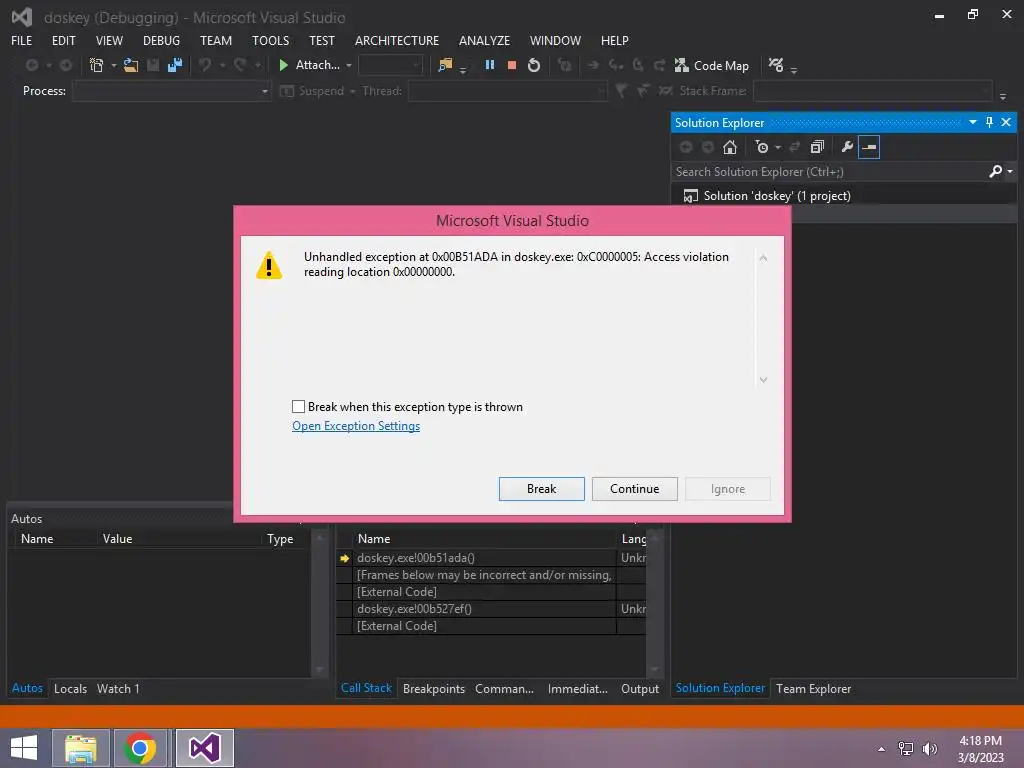Click the volume icon in system tray
The width and height of the screenshot is (1024, 768).
coord(929,749)
